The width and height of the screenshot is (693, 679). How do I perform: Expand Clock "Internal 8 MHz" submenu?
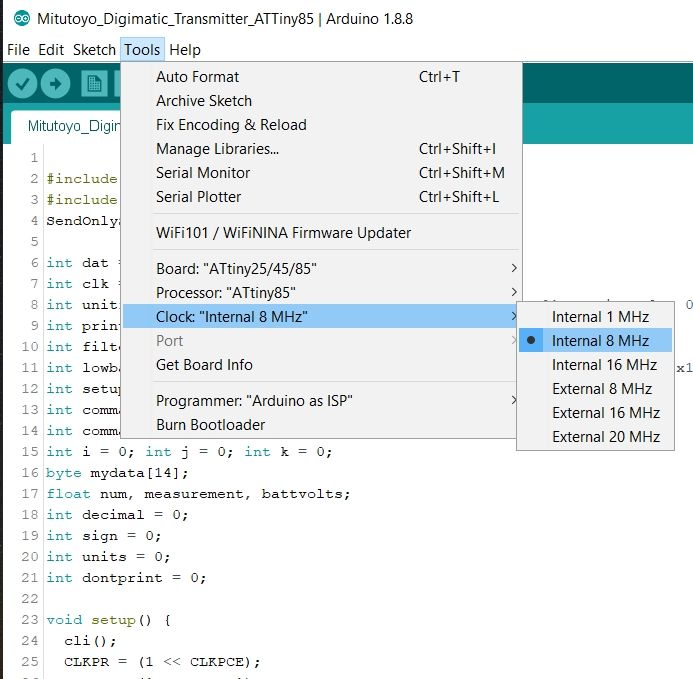pyautogui.click(x=320, y=317)
